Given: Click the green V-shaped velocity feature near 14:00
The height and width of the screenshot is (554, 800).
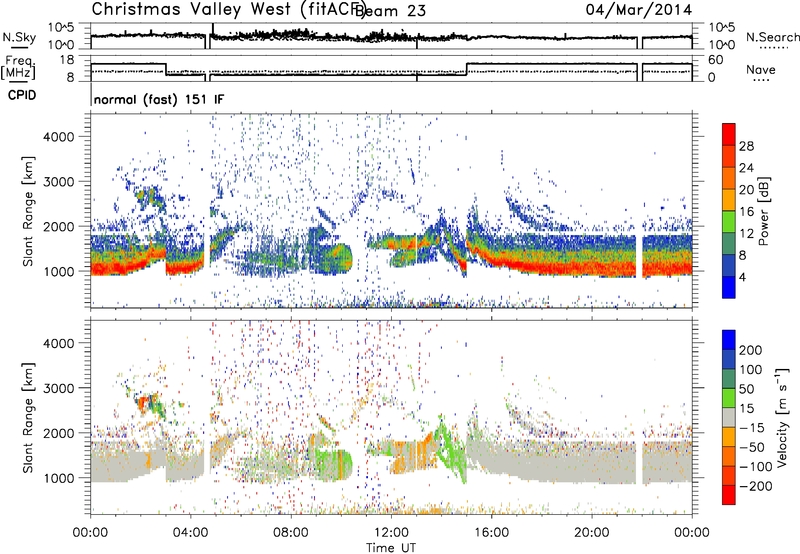Looking at the screenshot, I should pos(452,449).
